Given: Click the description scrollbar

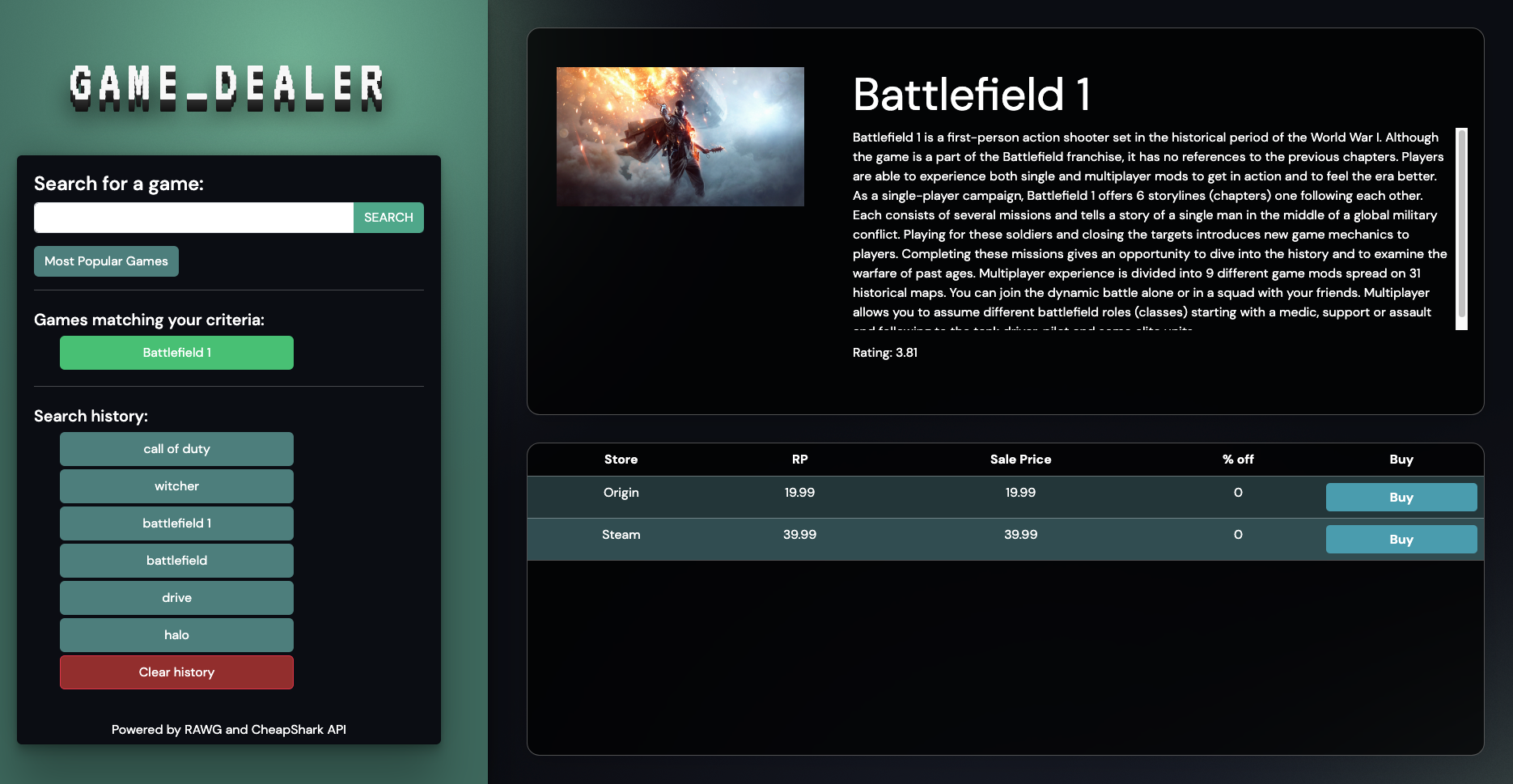Looking at the screenshot, I should click(1461, 229).
